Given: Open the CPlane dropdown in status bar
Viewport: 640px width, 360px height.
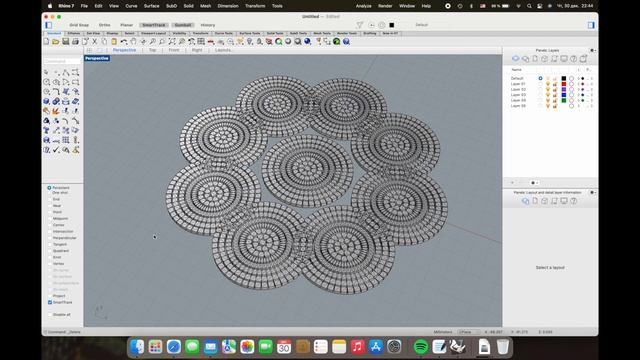Looking at the screenshot, I should pos(469,332).
